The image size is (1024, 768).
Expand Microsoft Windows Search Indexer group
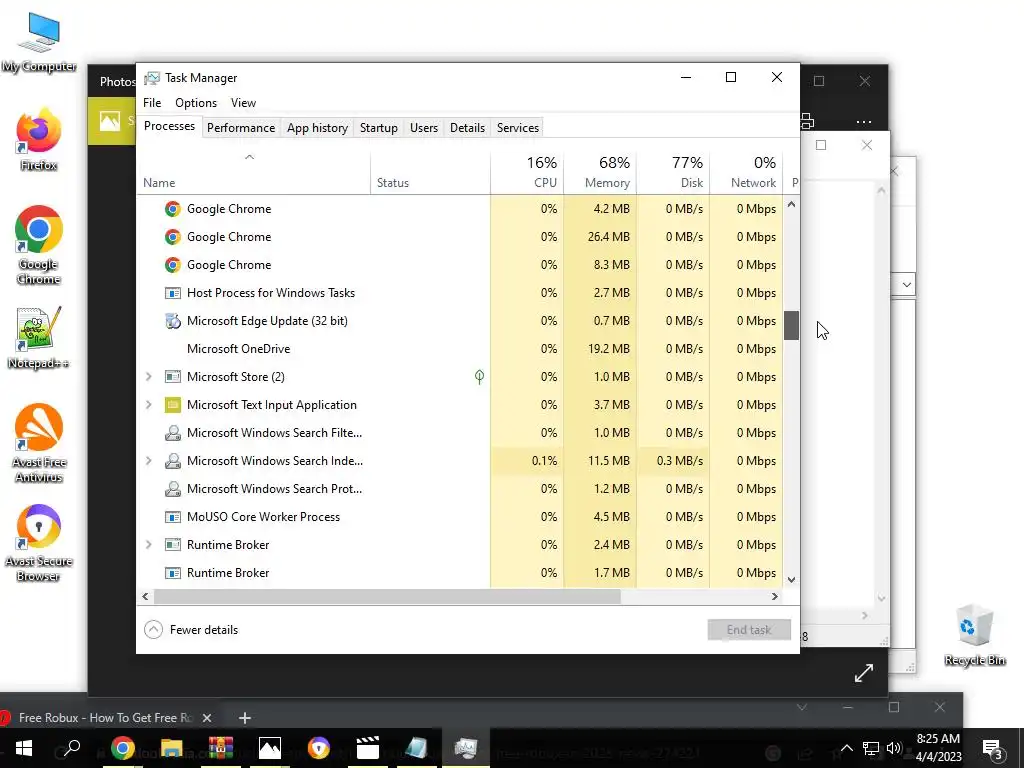click(148, 461)
